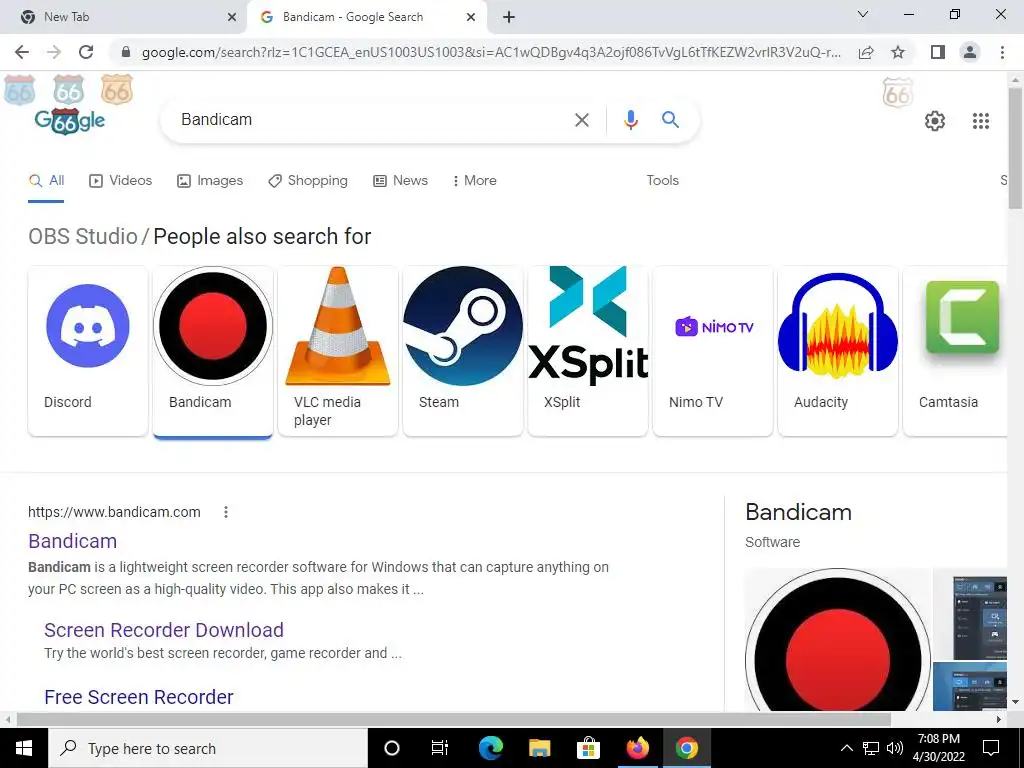Open Google settings gear
The height and width of the screenshot is (768, 1024).
click(935, 121)
